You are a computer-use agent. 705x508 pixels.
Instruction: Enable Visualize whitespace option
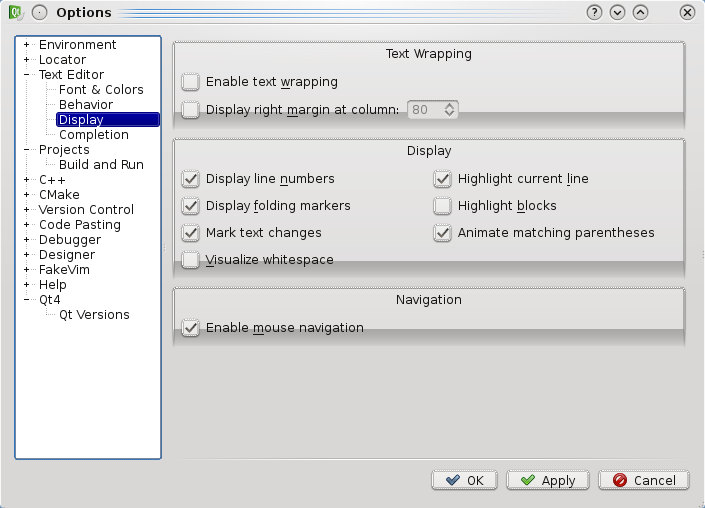click(x=191, y=260)
